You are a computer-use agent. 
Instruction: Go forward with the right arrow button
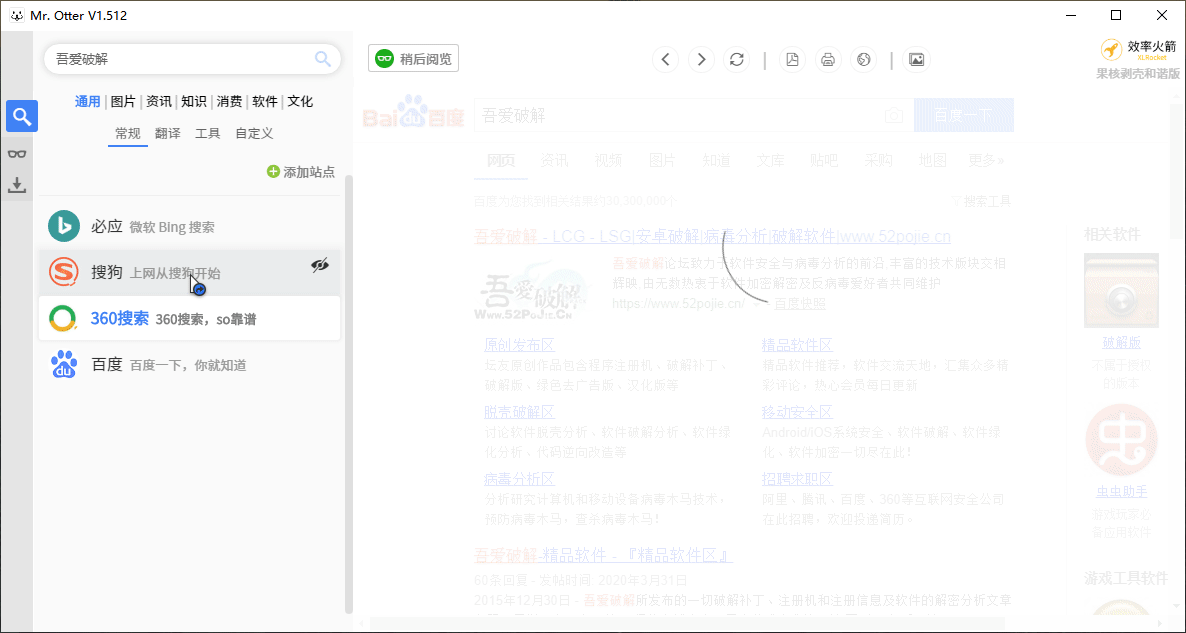[x=701, y=59]
